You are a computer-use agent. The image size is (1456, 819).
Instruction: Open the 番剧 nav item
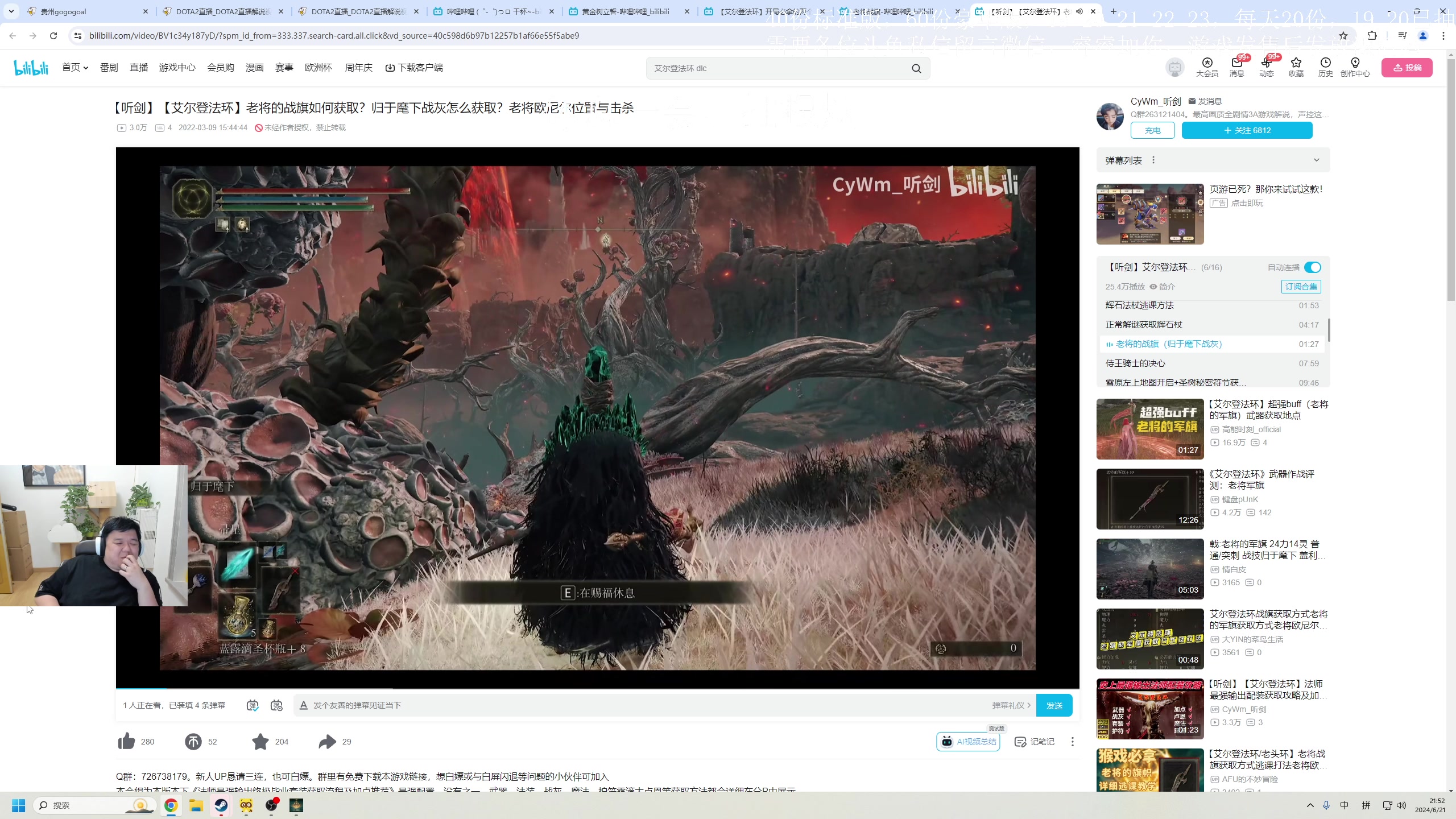click(109, 68)
